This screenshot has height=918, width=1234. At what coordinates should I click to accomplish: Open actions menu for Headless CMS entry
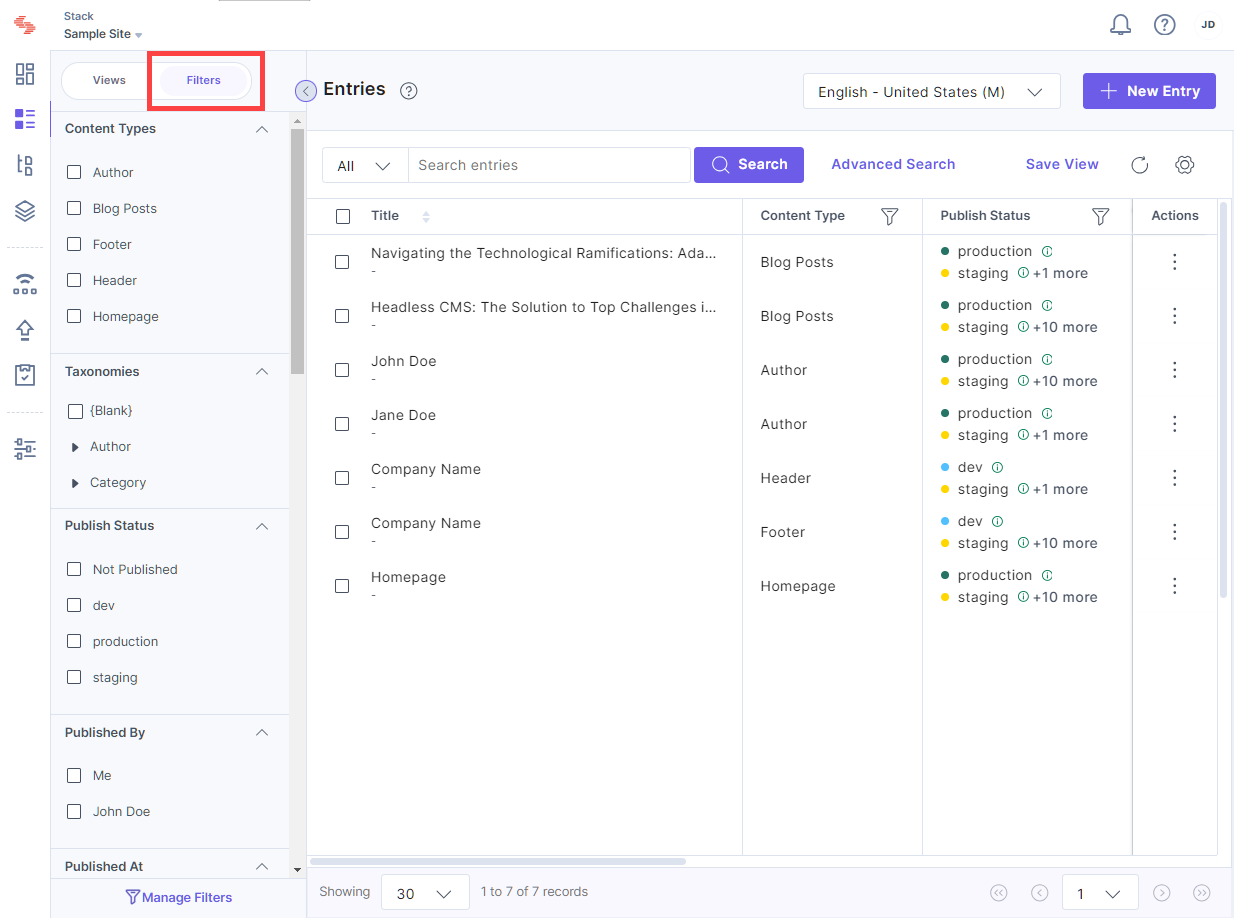[x=1175, y=316]
